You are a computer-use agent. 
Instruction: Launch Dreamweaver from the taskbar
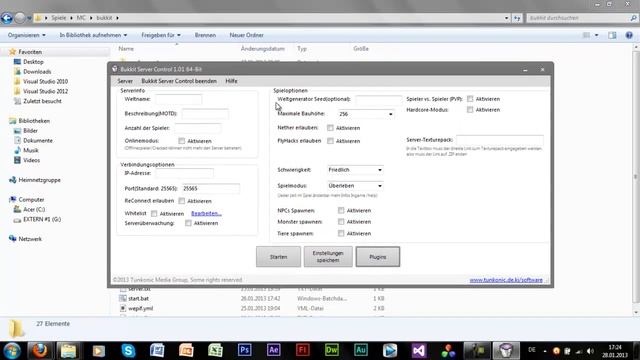click(332, 350)
